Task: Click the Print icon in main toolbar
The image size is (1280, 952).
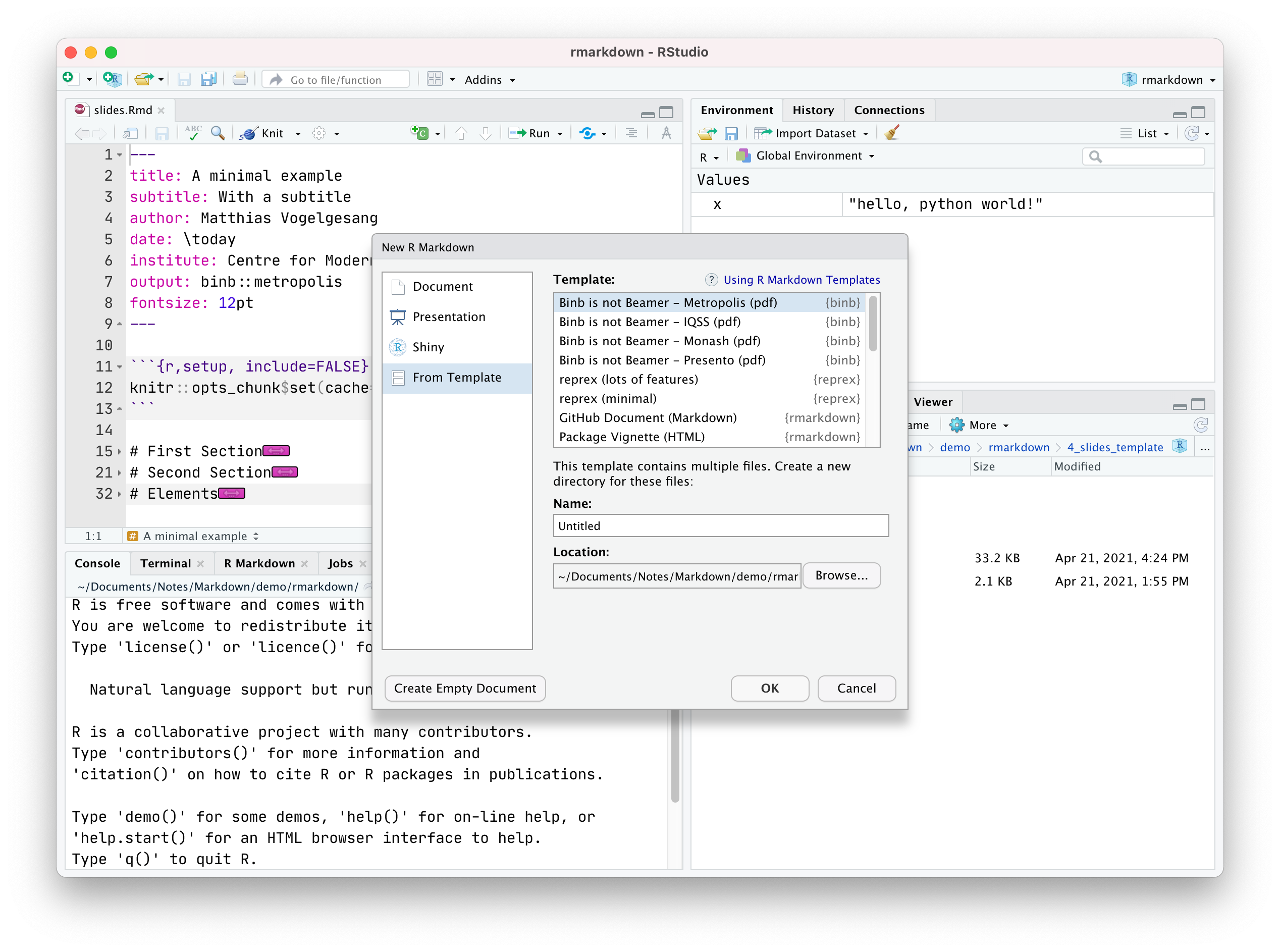Action: (240, 79)
